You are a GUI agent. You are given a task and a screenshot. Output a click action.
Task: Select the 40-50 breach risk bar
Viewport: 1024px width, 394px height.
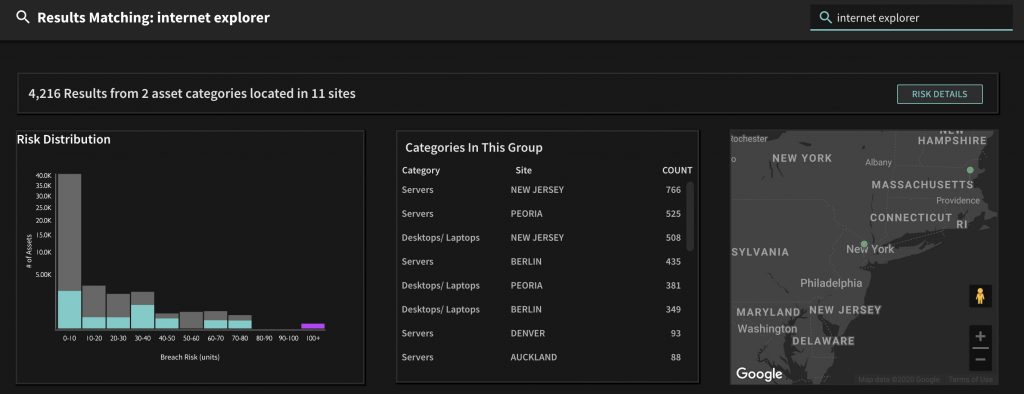click(x=167, y=321)
